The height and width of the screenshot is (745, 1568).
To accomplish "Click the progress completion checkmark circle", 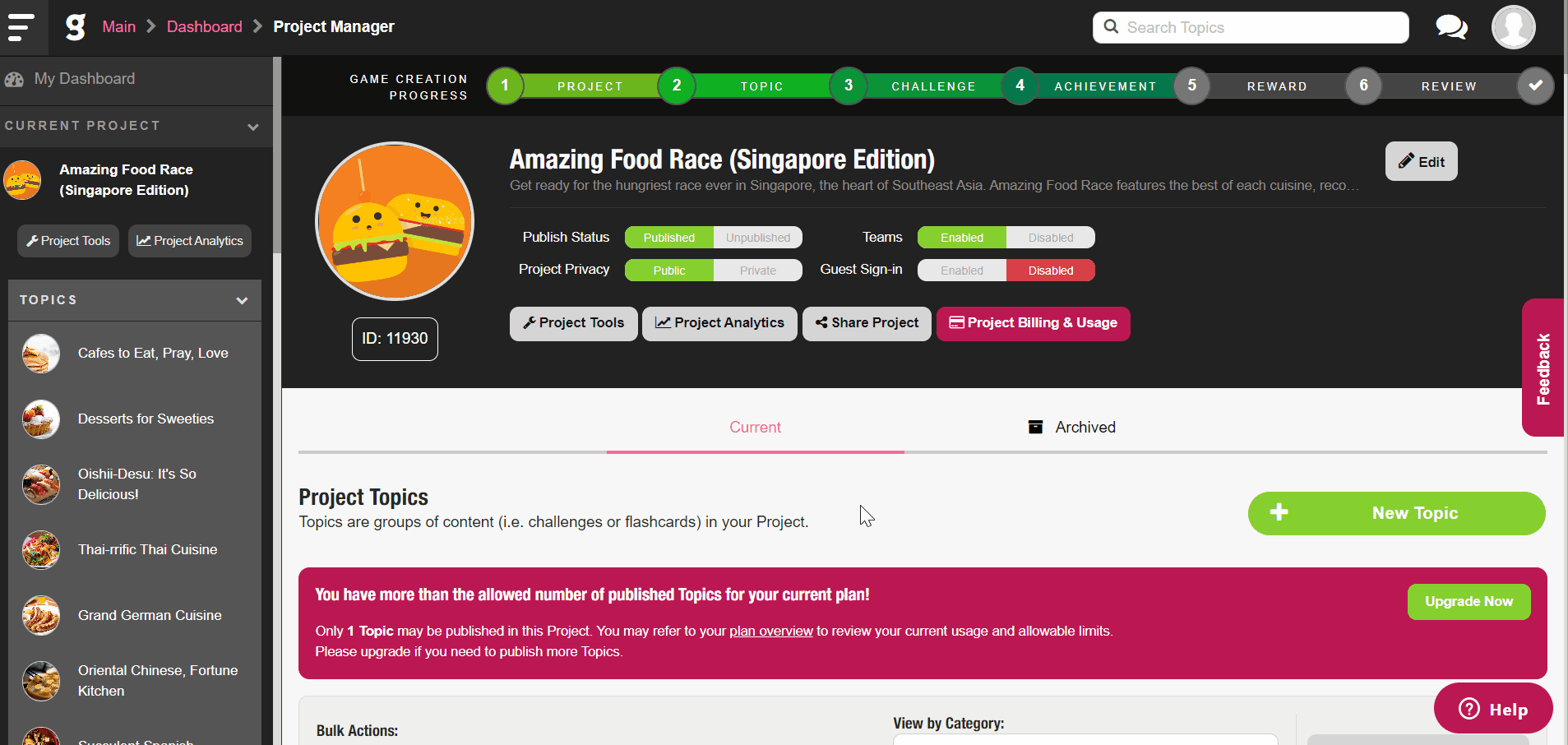I will point(1535,86).
